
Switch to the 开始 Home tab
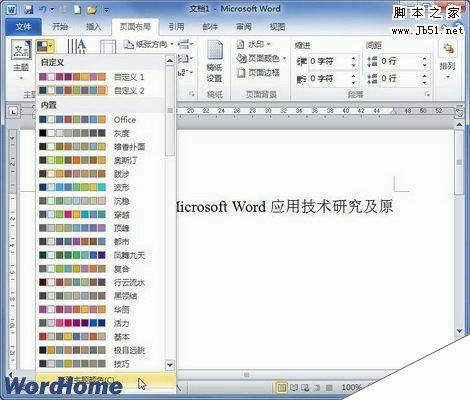[x=60, y=27]
